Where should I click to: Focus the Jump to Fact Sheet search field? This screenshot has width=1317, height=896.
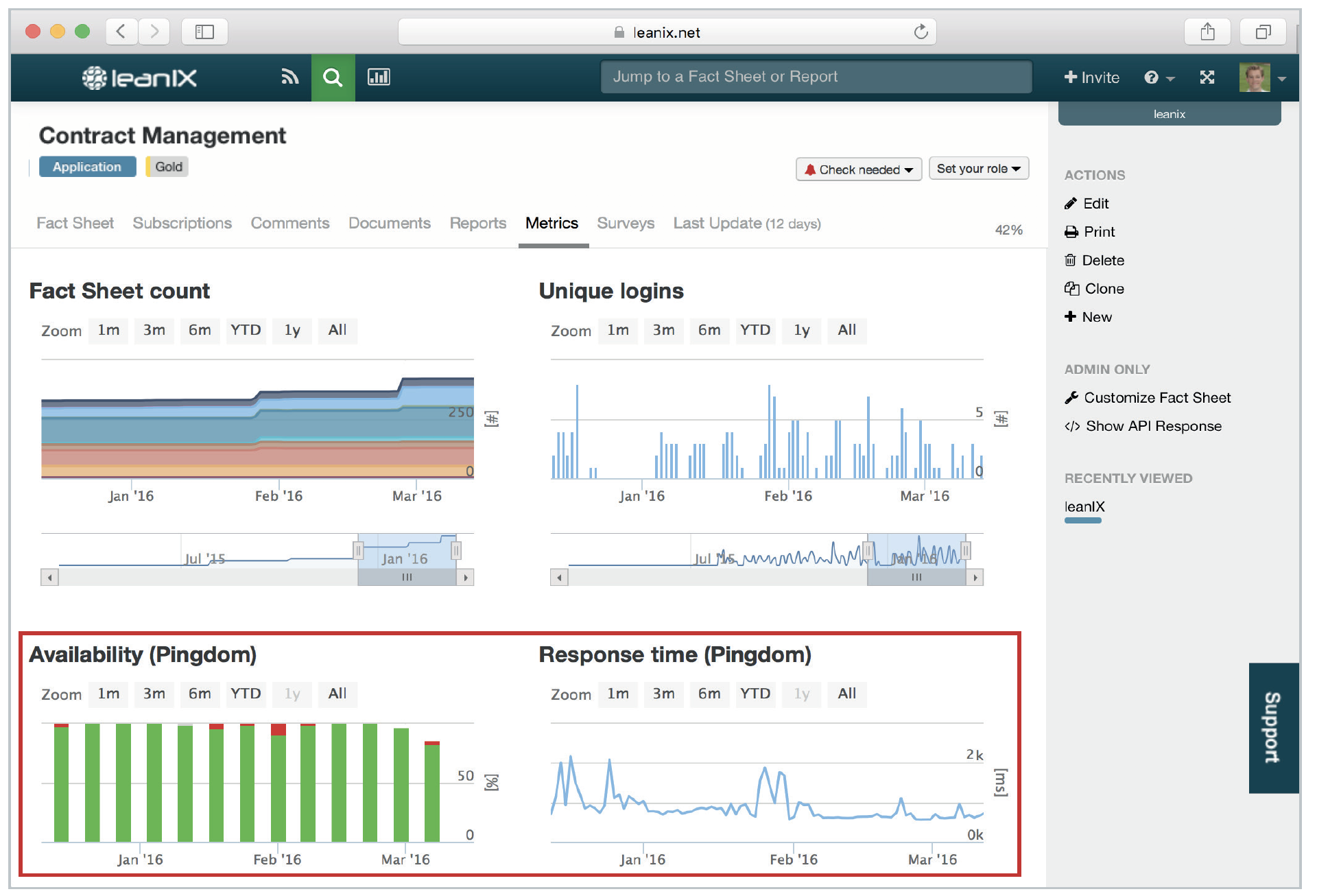pyautogui.click(x=816, y=77)
